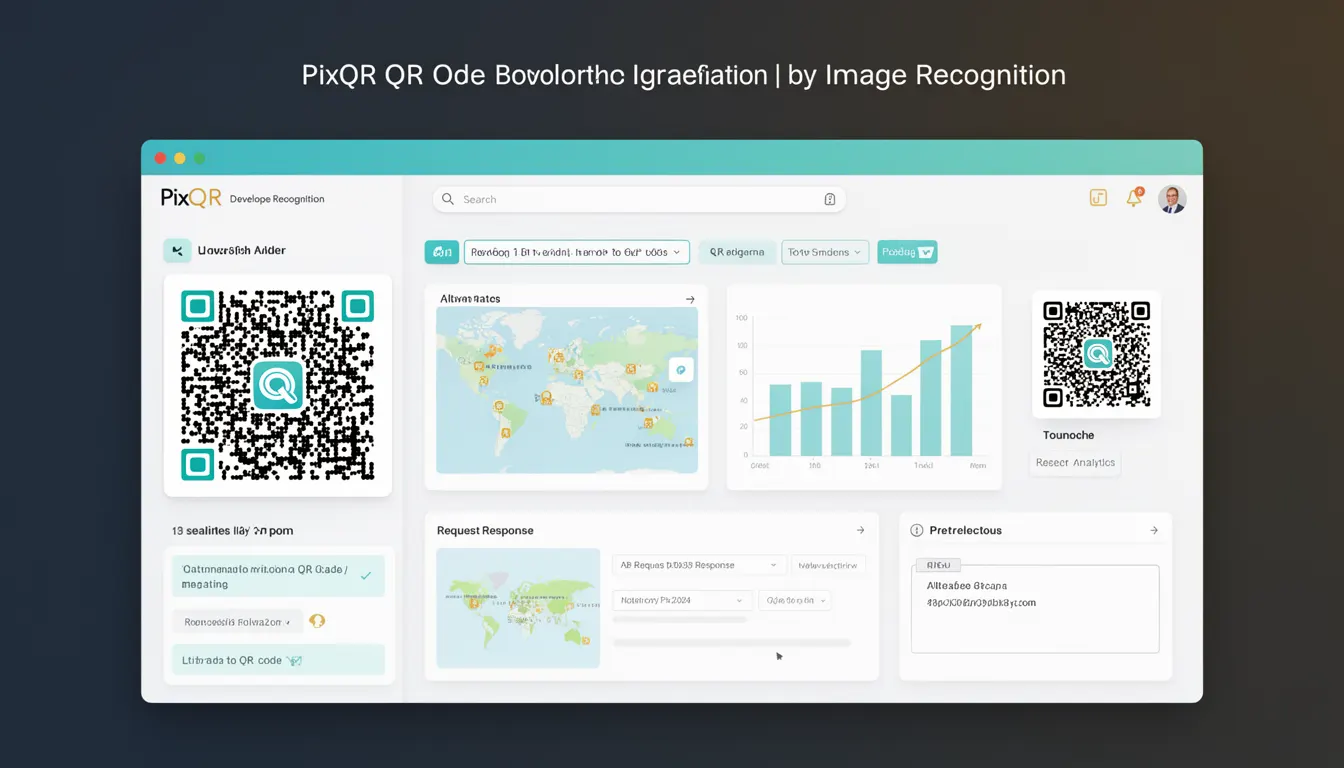The height and width of the screenshot is (768, 1344).
Task: Click the scan icon inside the search bar
Action: point(829,199)
